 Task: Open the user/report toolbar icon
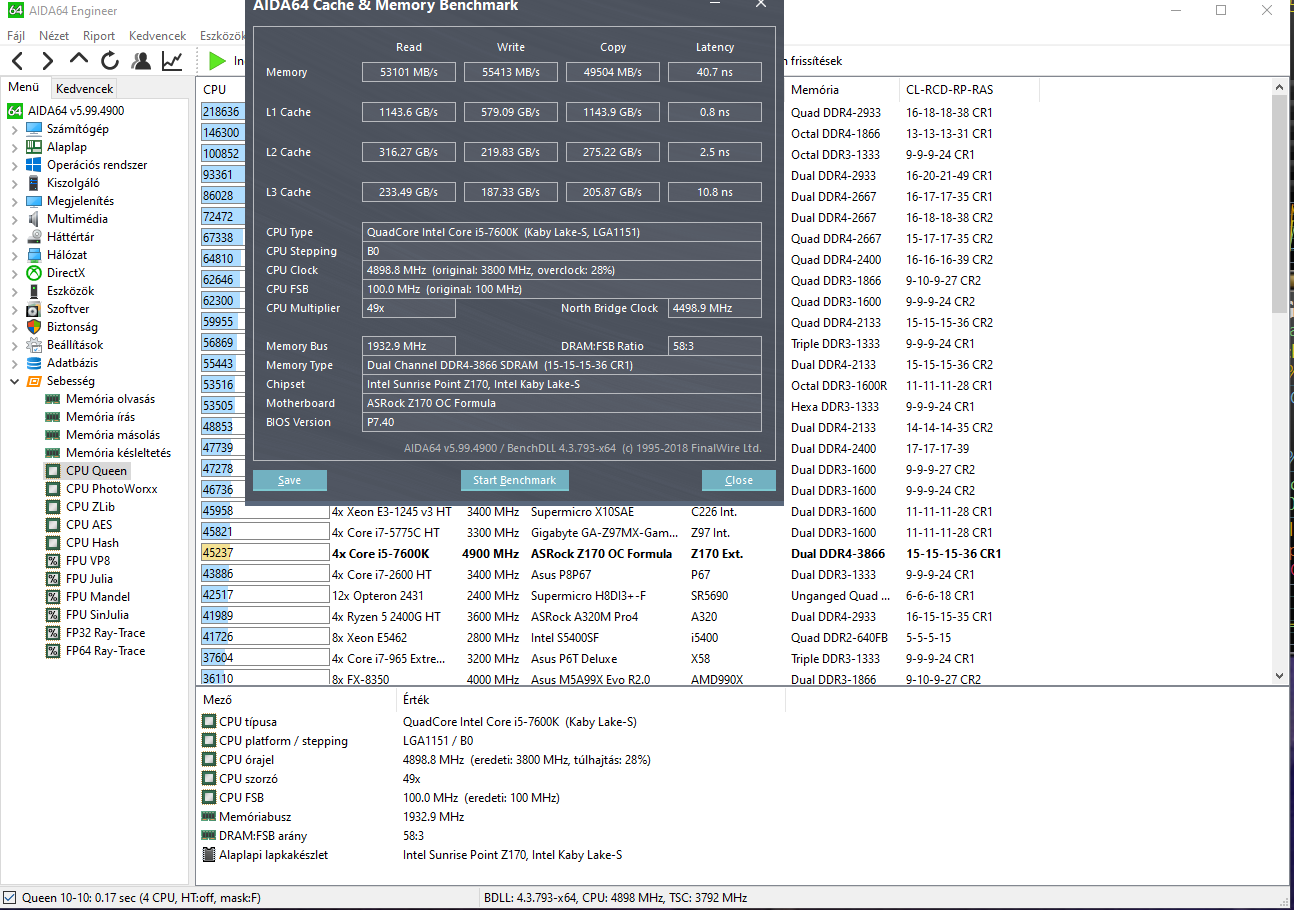[141, 61]
